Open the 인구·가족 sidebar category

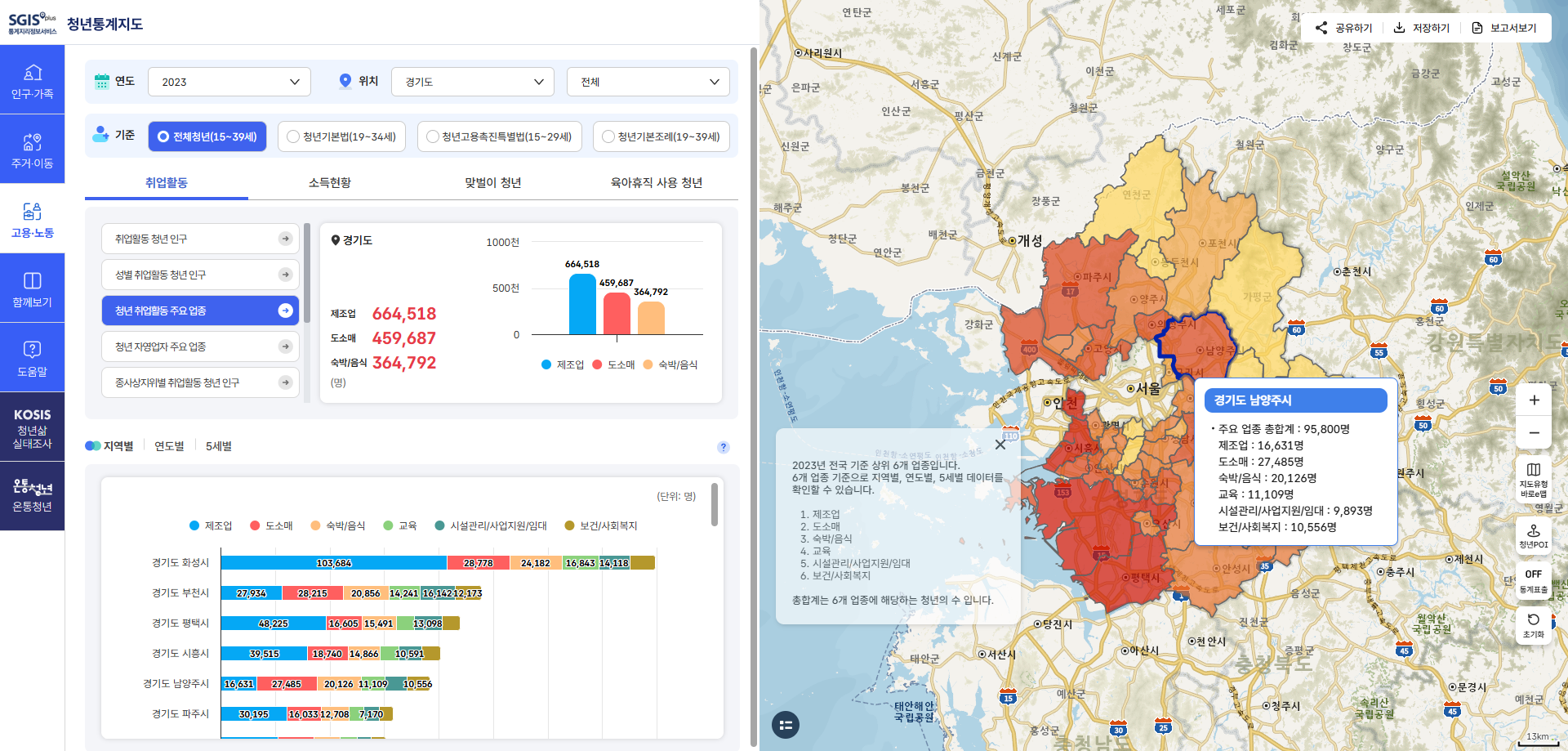coord(32,80)
